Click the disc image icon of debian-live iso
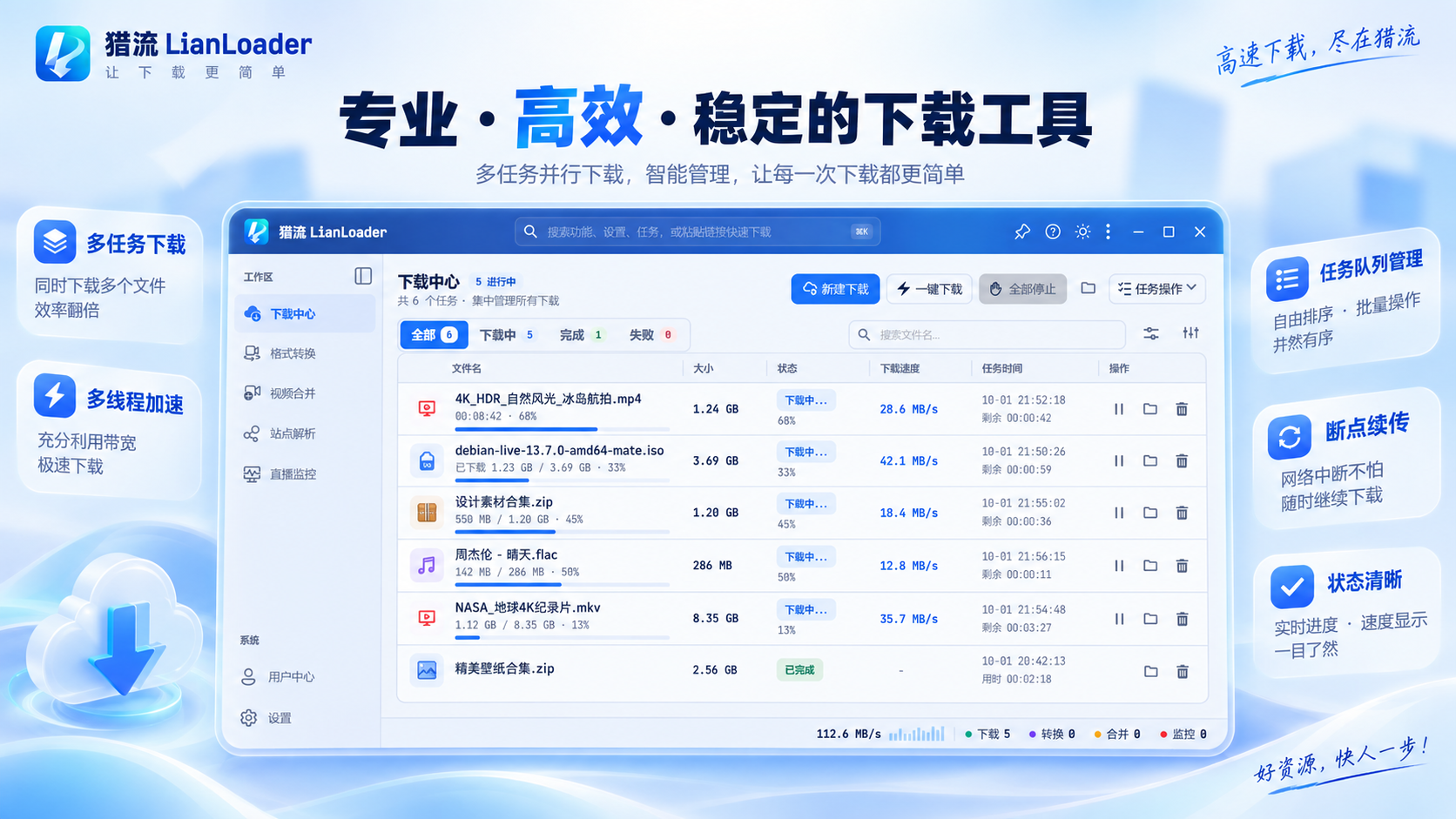Image resolution: width=1456 pixels, height=819 pixels. tap(427, 460)
